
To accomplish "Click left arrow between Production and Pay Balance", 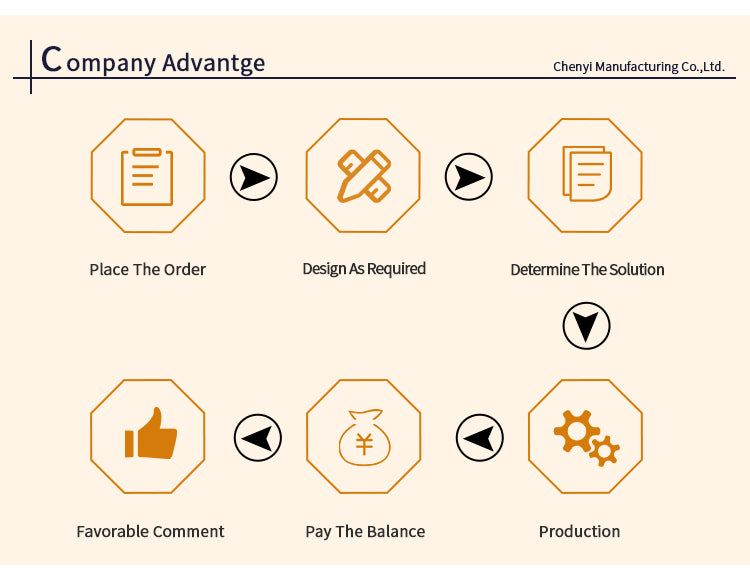I will click(480, 438).
